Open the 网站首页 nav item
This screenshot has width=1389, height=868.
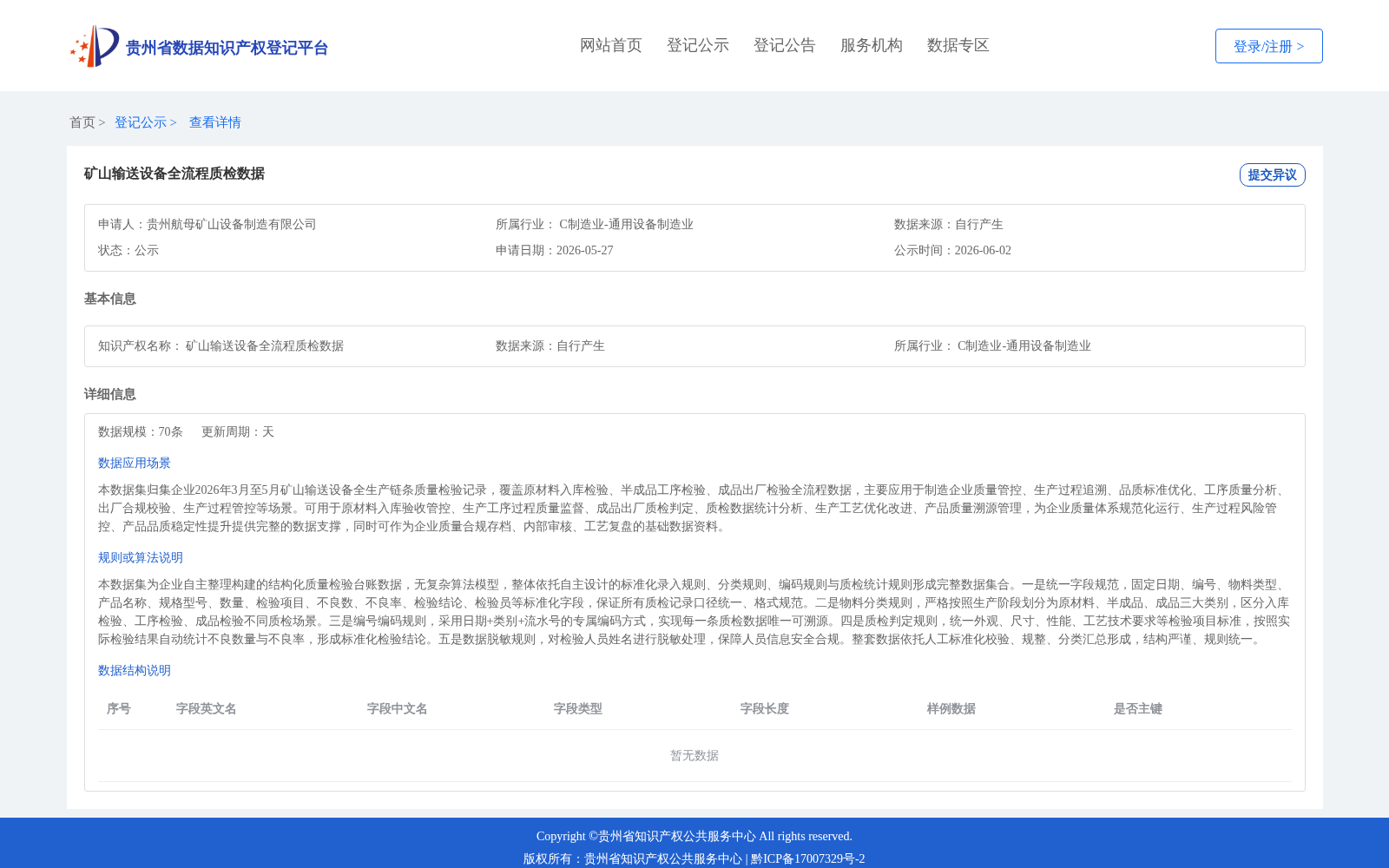pyautogui.click(x=611, y=45)
